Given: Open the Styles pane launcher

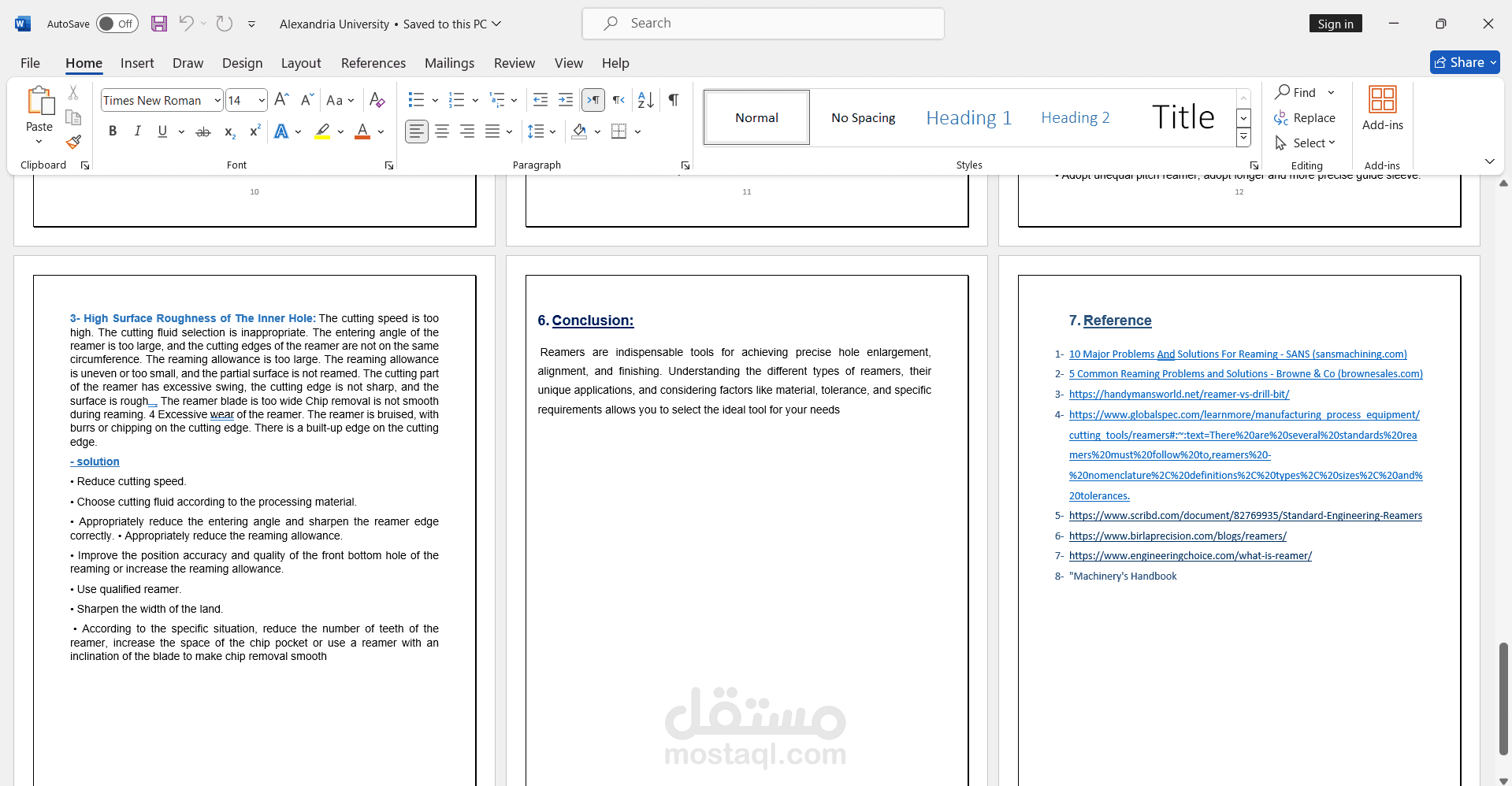Looking at the screenshot, I should point(1254,165).
